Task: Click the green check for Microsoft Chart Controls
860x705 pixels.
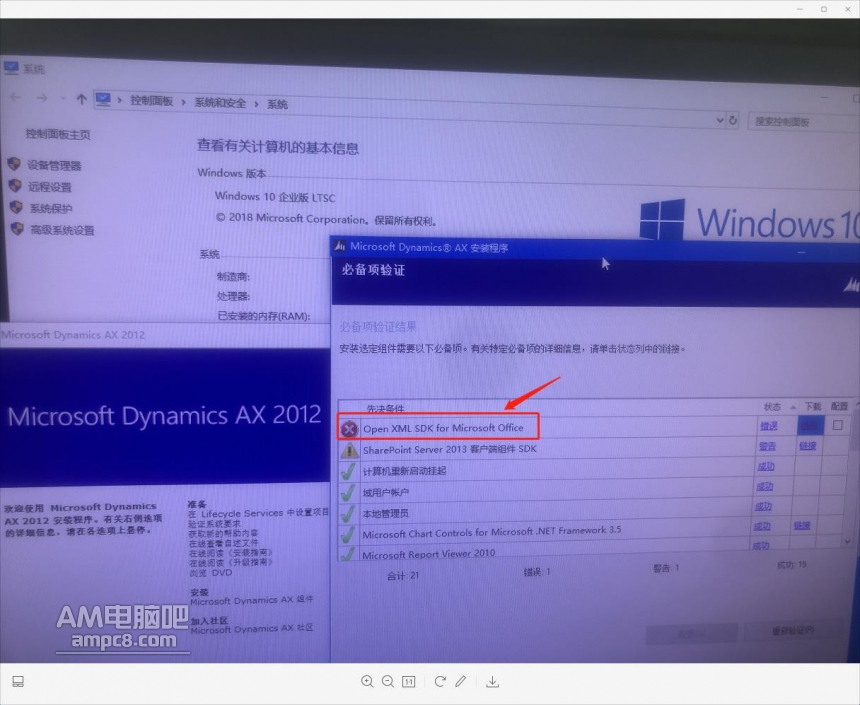Action: 348,534
